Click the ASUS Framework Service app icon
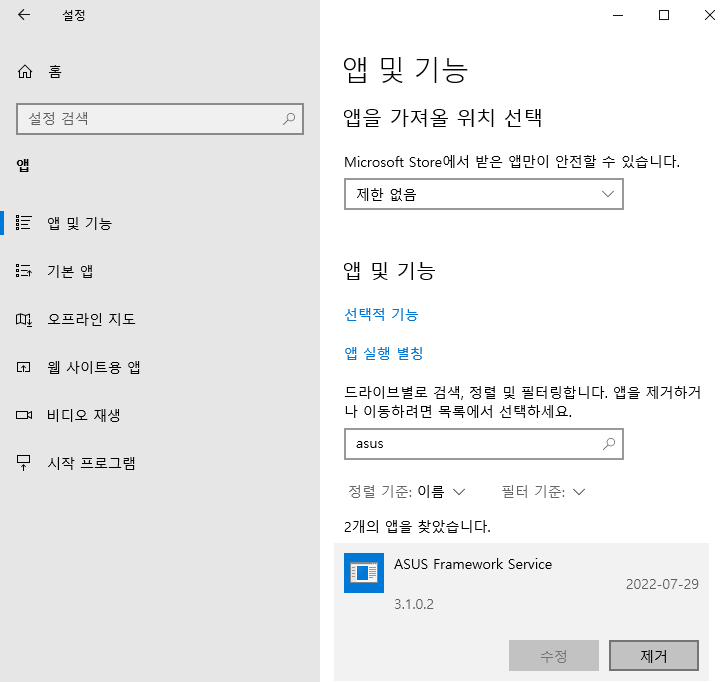728x682 pixels. click(364, 572)
